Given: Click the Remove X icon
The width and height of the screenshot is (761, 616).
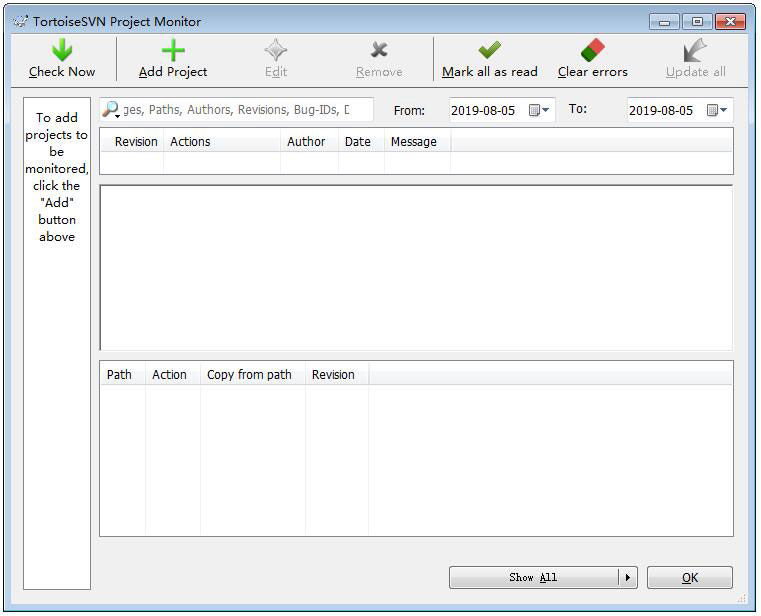Looking at the screenshot, I should point(379,50).
